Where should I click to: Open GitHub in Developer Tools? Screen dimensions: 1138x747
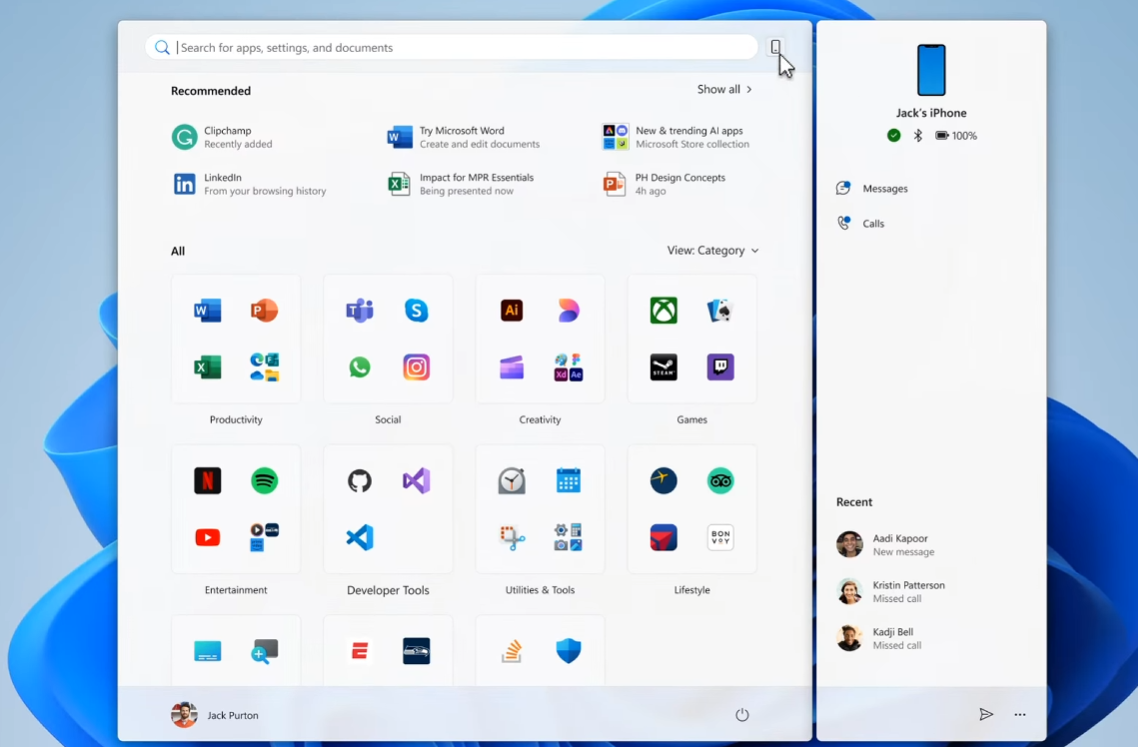(x=359, y=481)
